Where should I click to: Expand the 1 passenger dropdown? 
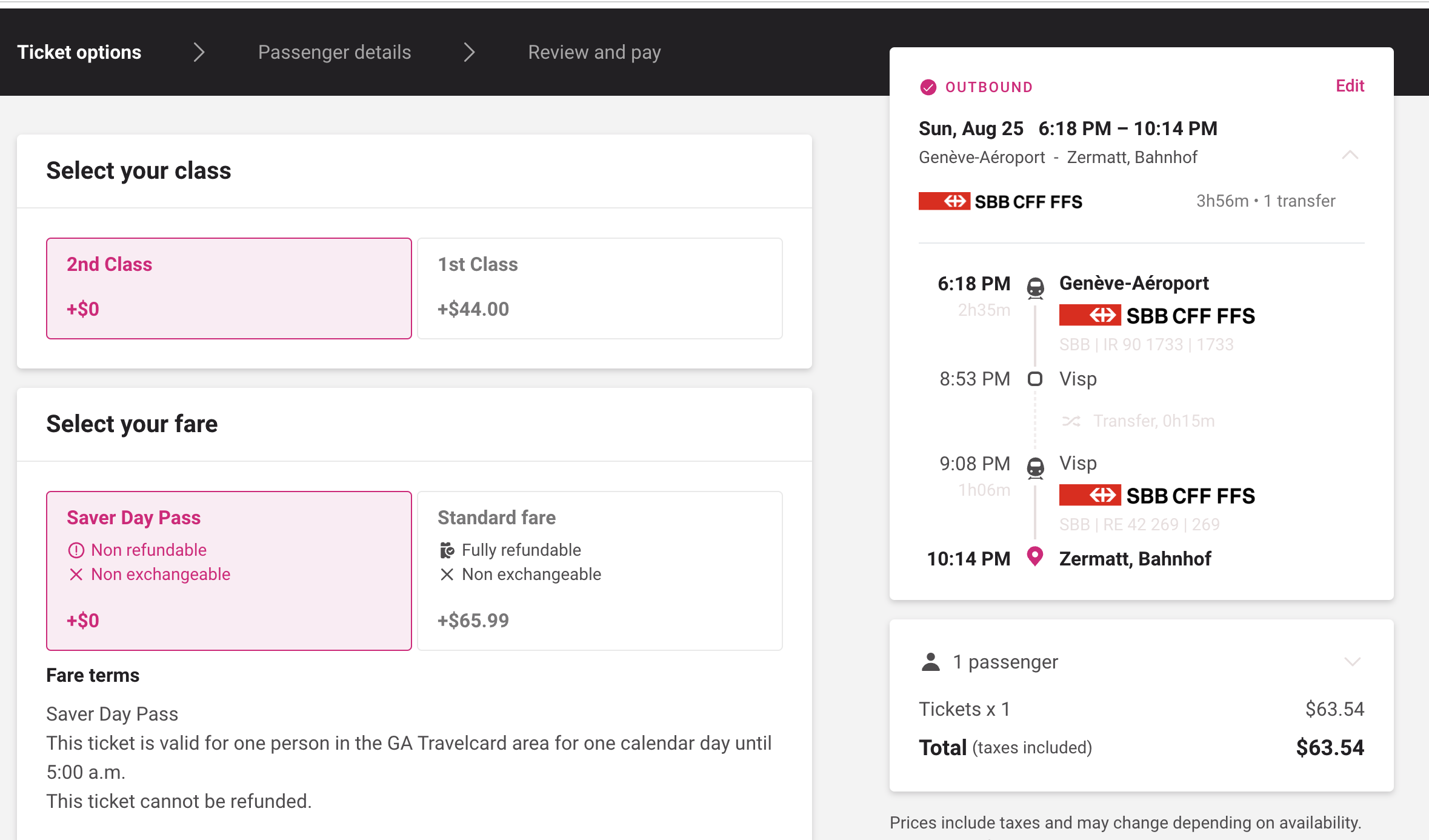(x=1352, y=662)
